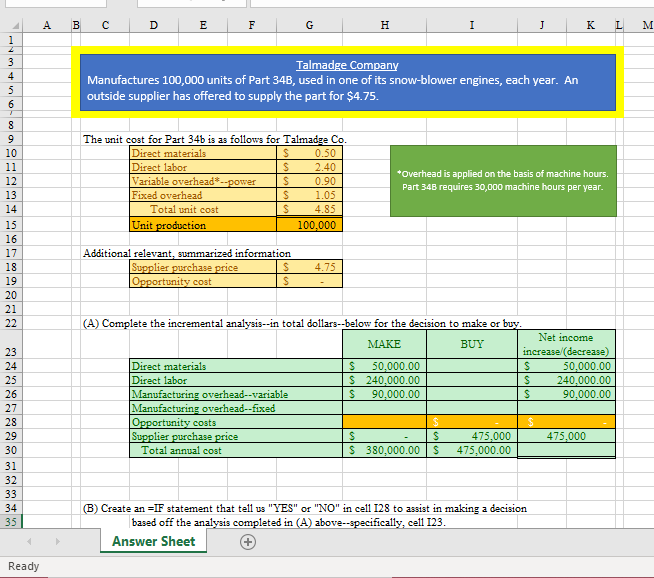Select the MAKE total 380,000.00 cell
The image size is (654, 578).
click(x=385, y=450)
